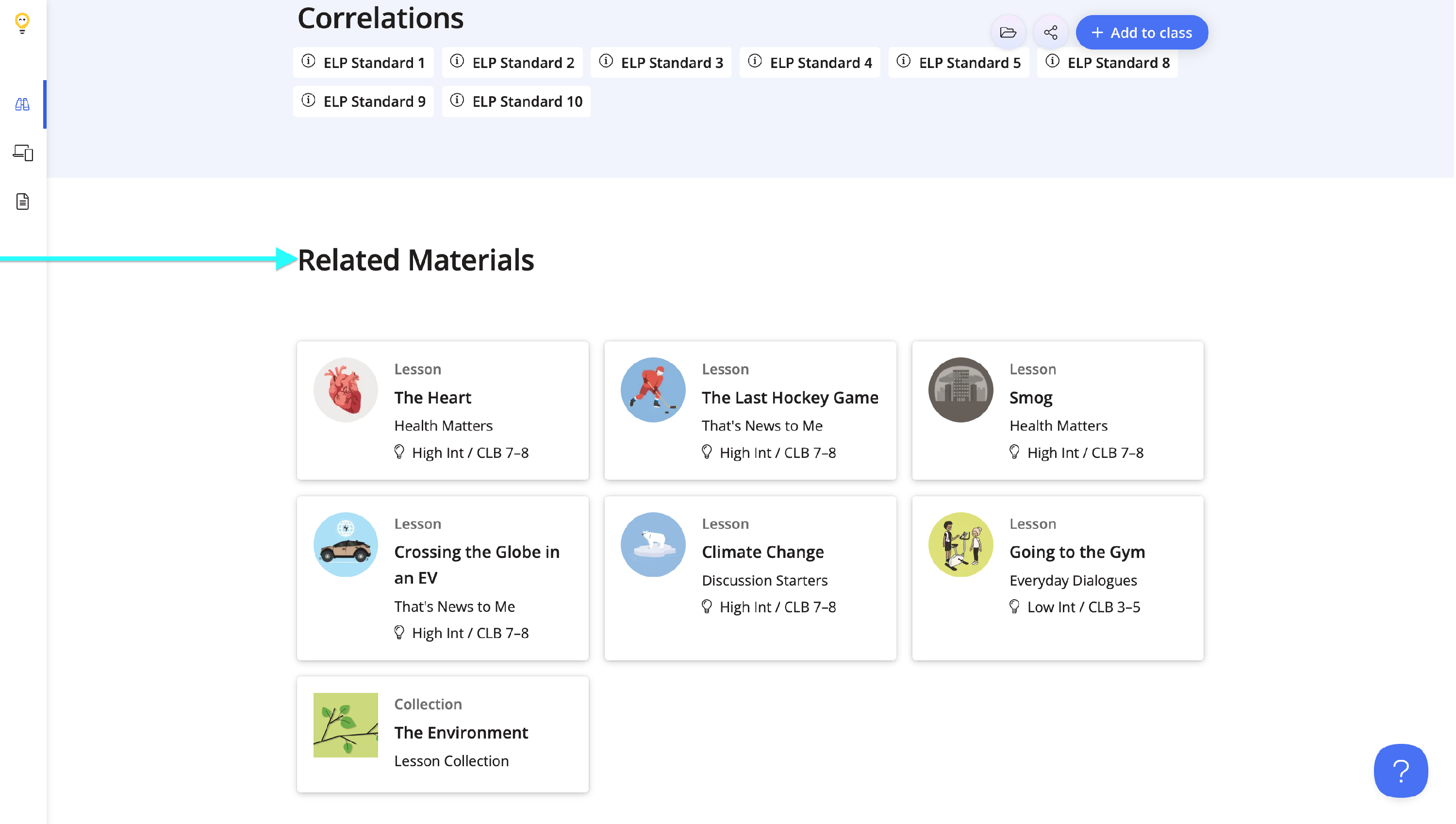Open the devices icon in the sidebar
1456x824 pixels.
coord(23,153)
